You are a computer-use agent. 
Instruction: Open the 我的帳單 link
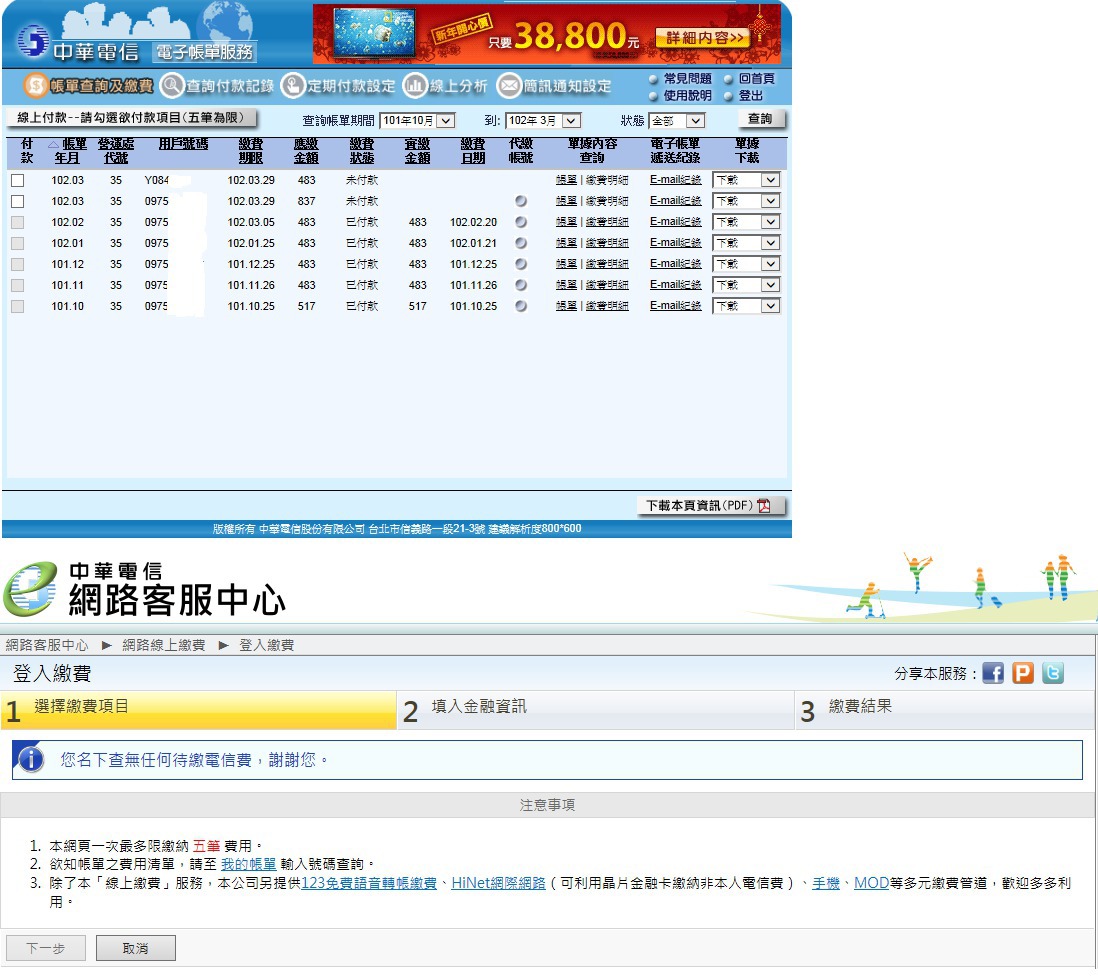[x=249, y=864]
